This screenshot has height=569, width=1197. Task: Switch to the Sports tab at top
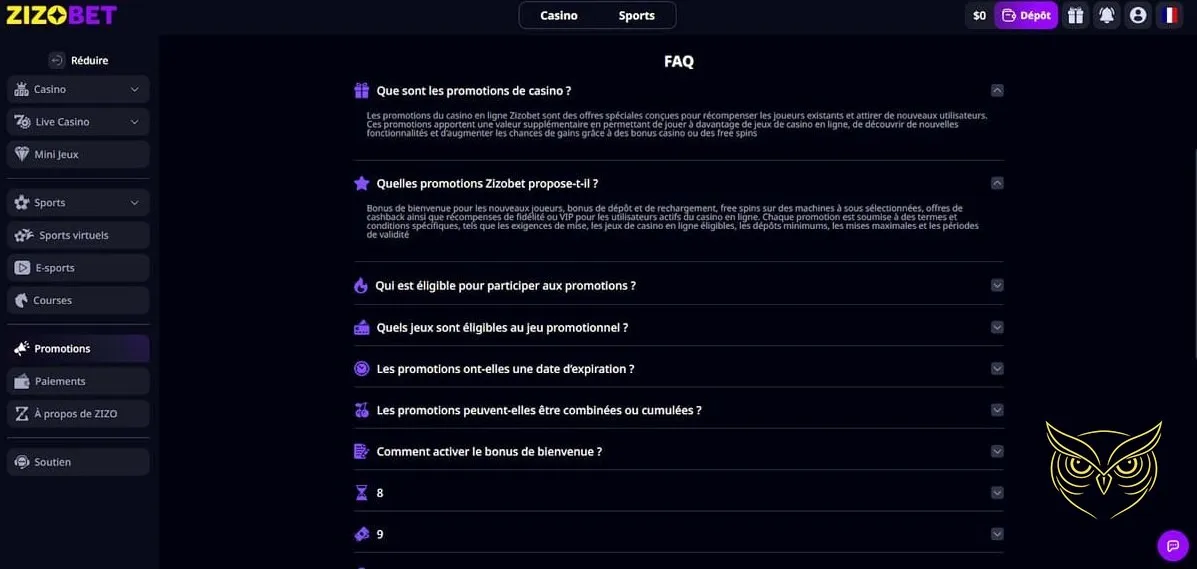click(636, 15)
